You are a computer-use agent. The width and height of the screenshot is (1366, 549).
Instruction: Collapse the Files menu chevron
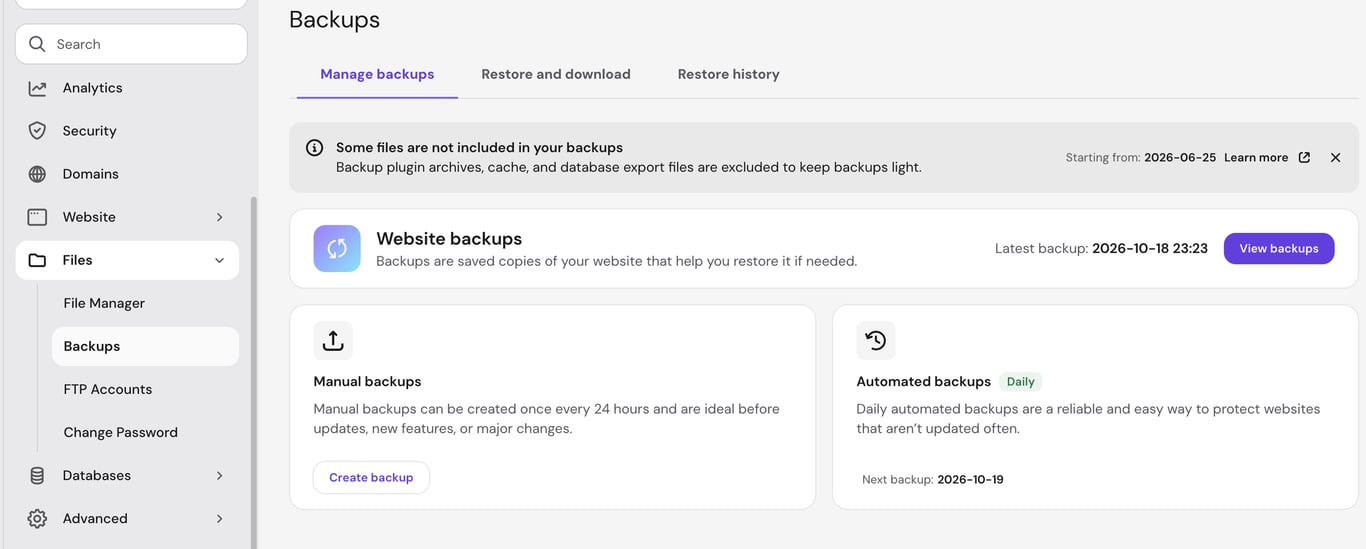pos(219,260)
